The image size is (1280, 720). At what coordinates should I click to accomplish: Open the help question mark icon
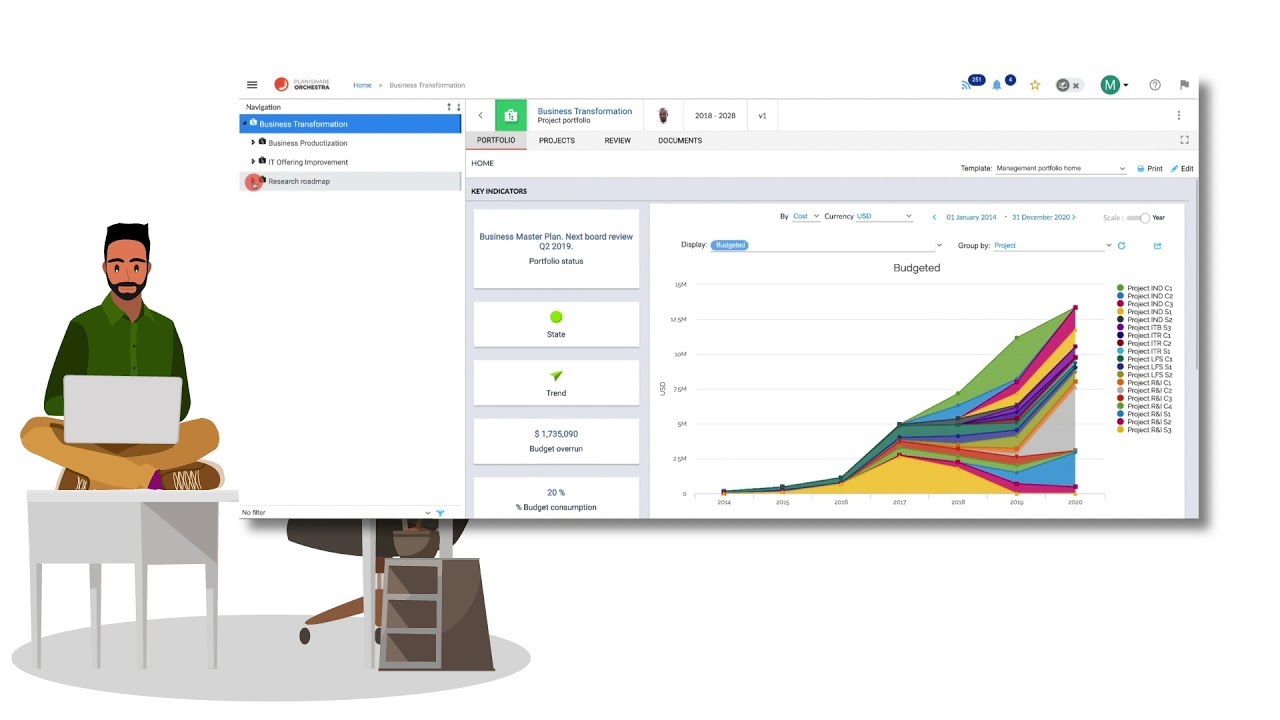click(1155, 85)
